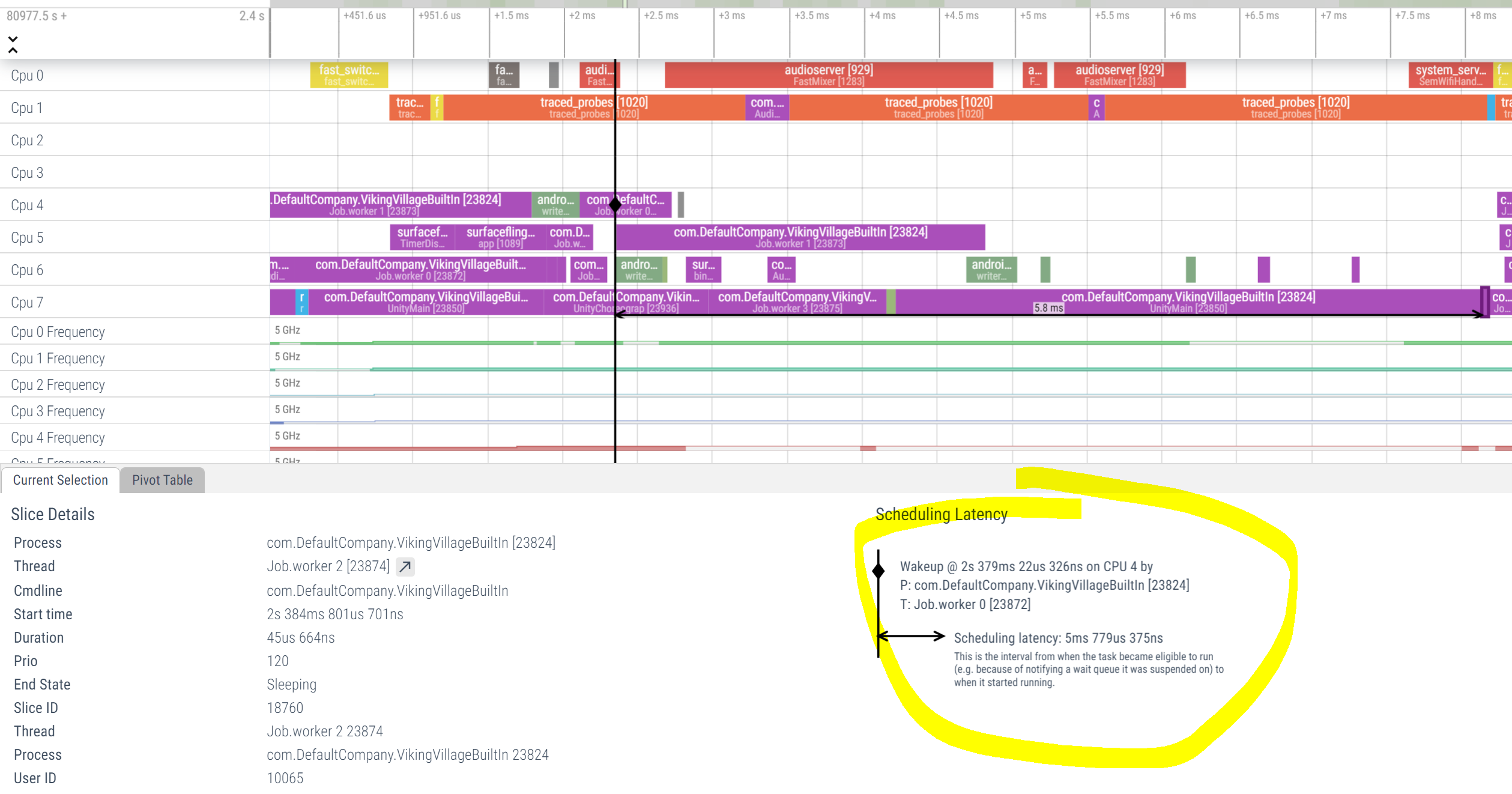Click the +2 ms mark on time ruler
The height and width of the screenshot is (794, 1512).
[x=582, y=16]
